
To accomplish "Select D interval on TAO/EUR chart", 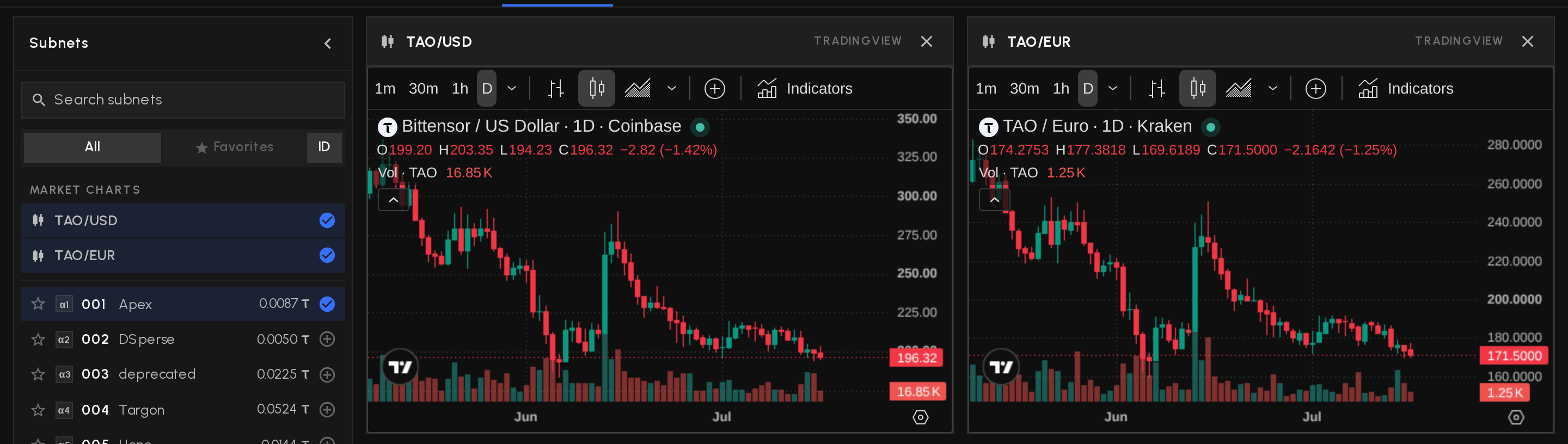I will click(1087, 89).
